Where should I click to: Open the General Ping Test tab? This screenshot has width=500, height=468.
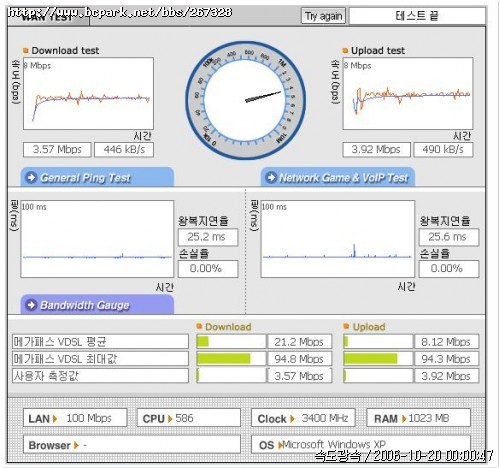[x=97, y=177]
